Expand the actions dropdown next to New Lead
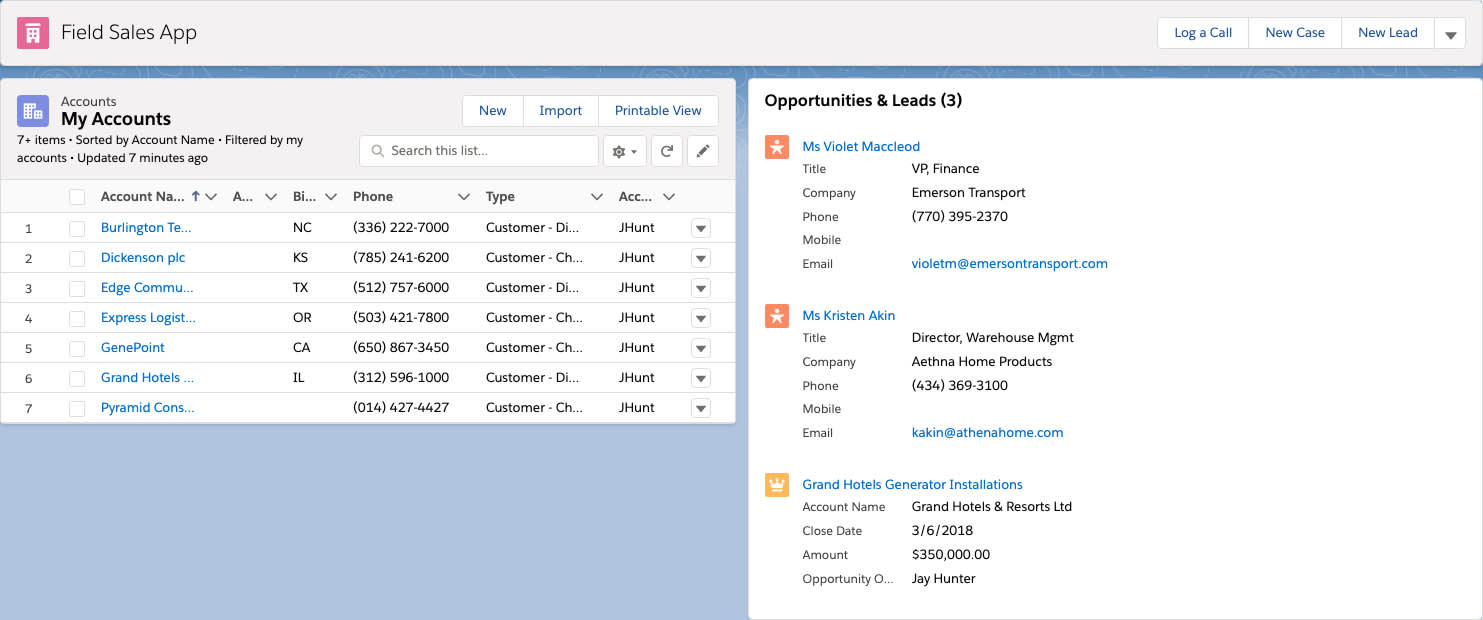The image size is (1483, 620). click(x=1450, y=33)
